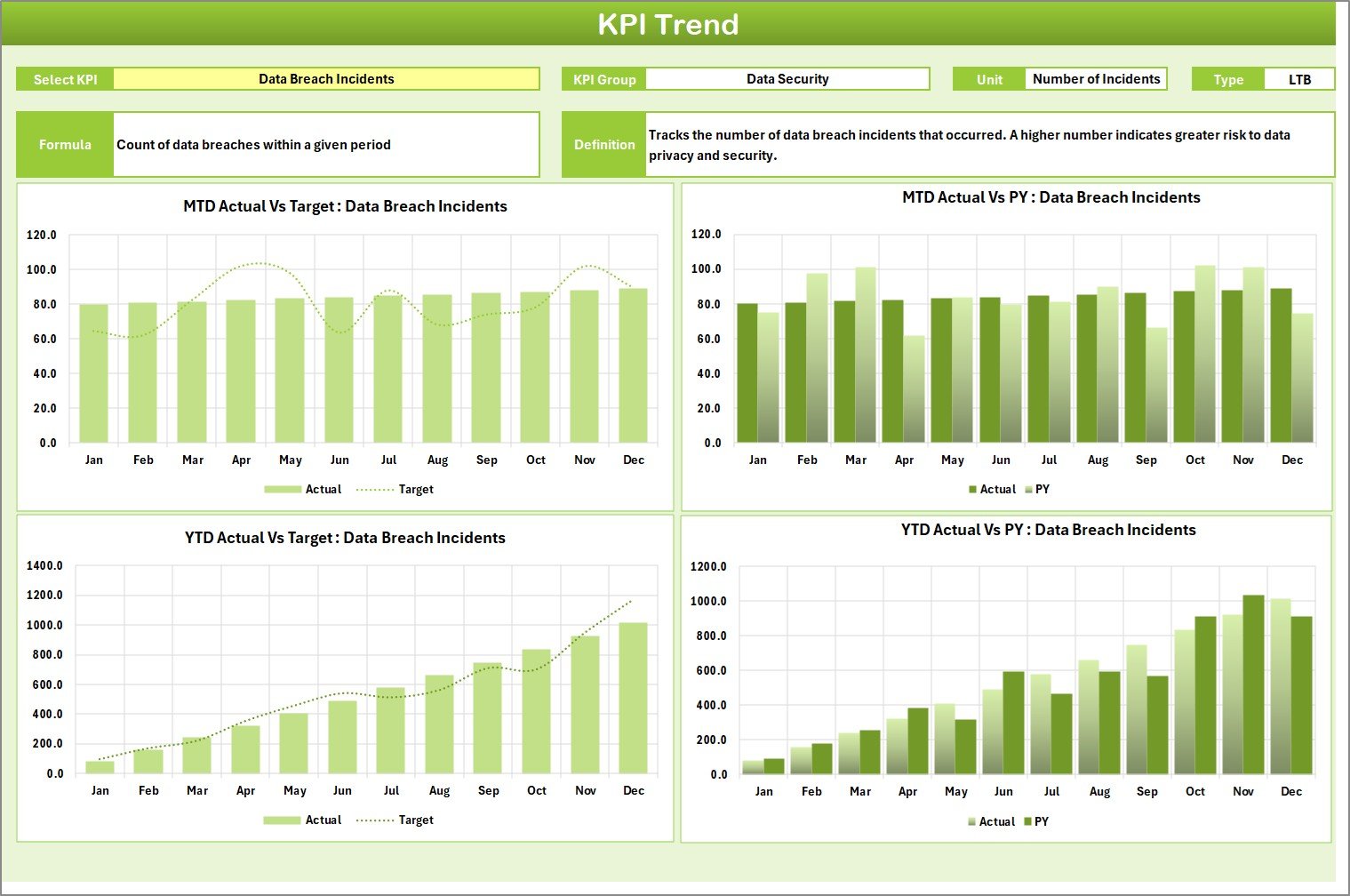Click the Formula description text box

325,144
